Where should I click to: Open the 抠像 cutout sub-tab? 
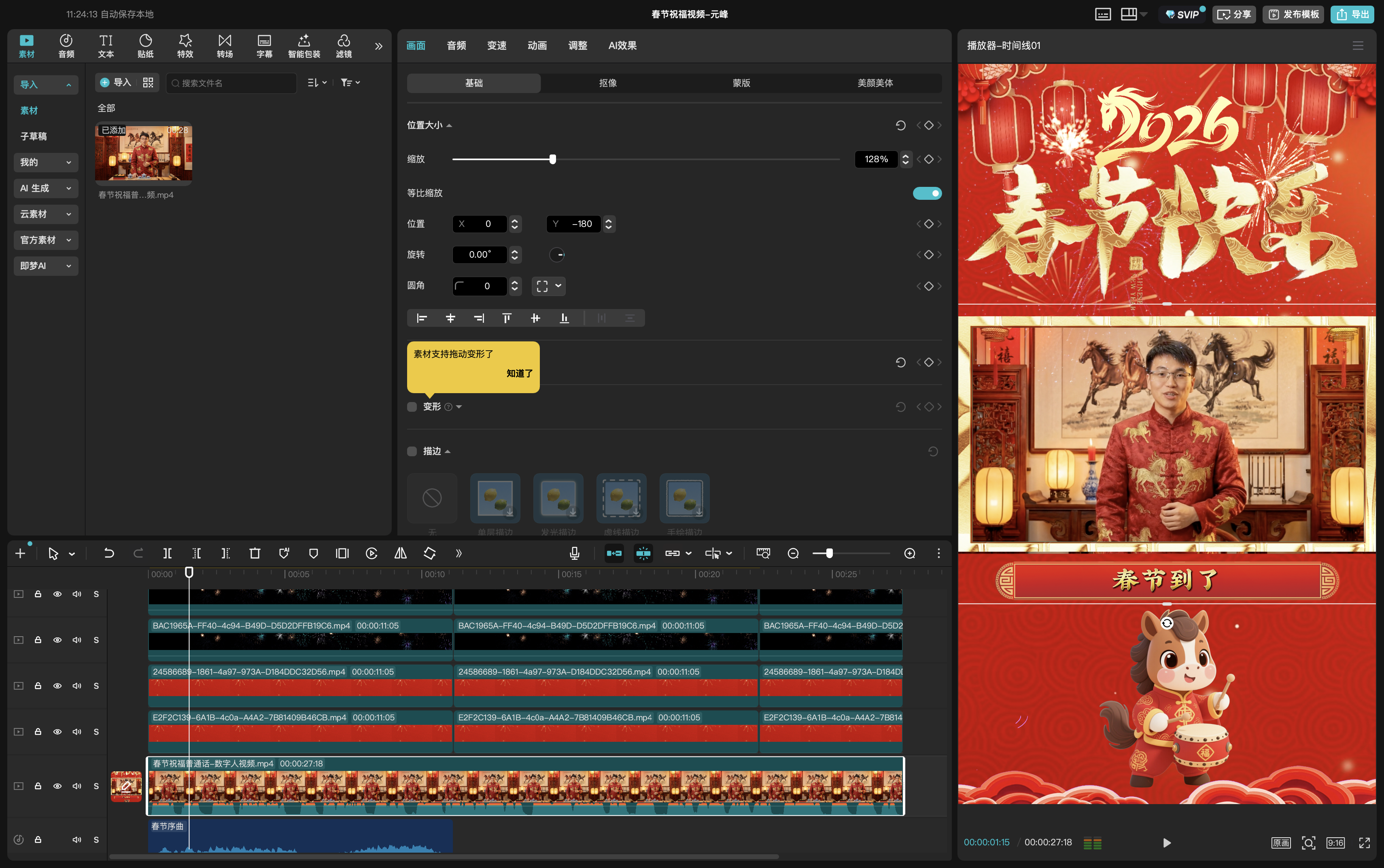click(607, 83)
